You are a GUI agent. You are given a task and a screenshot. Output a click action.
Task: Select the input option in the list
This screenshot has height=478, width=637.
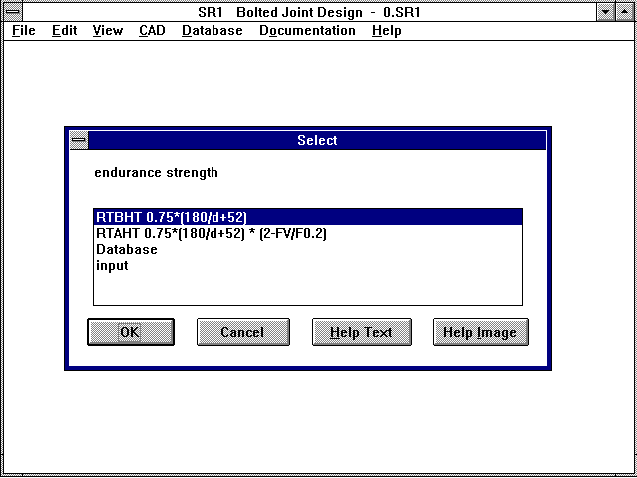[x=112, y=265]
